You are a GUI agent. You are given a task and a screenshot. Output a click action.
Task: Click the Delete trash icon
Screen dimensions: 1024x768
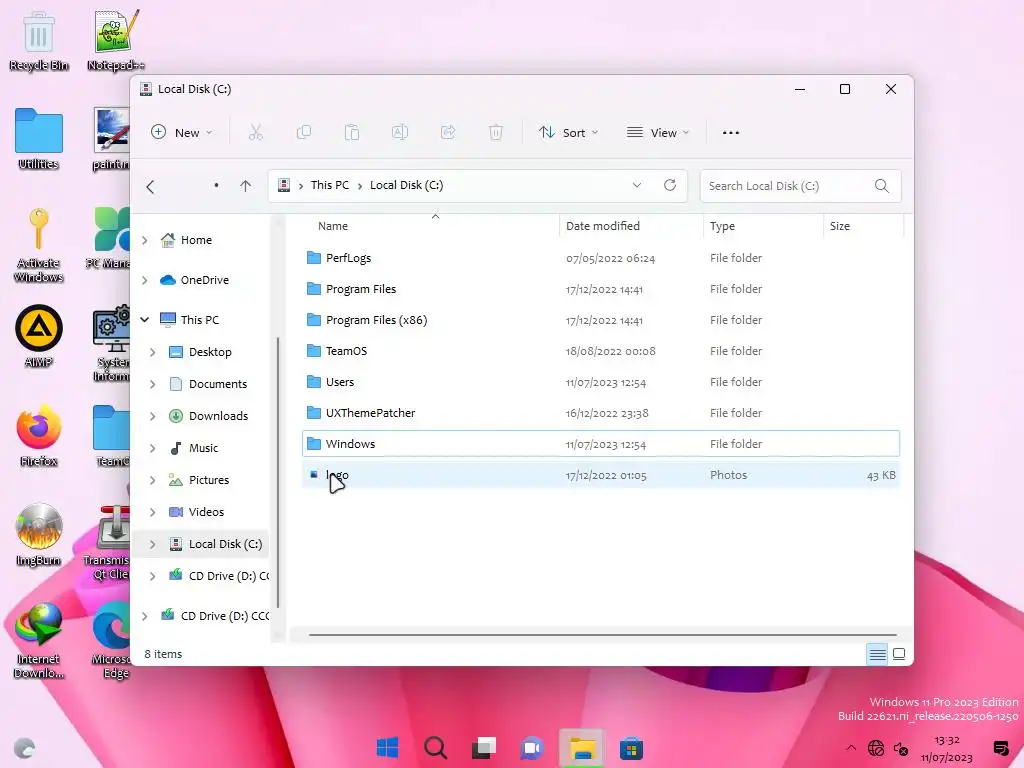click(496, 133)
